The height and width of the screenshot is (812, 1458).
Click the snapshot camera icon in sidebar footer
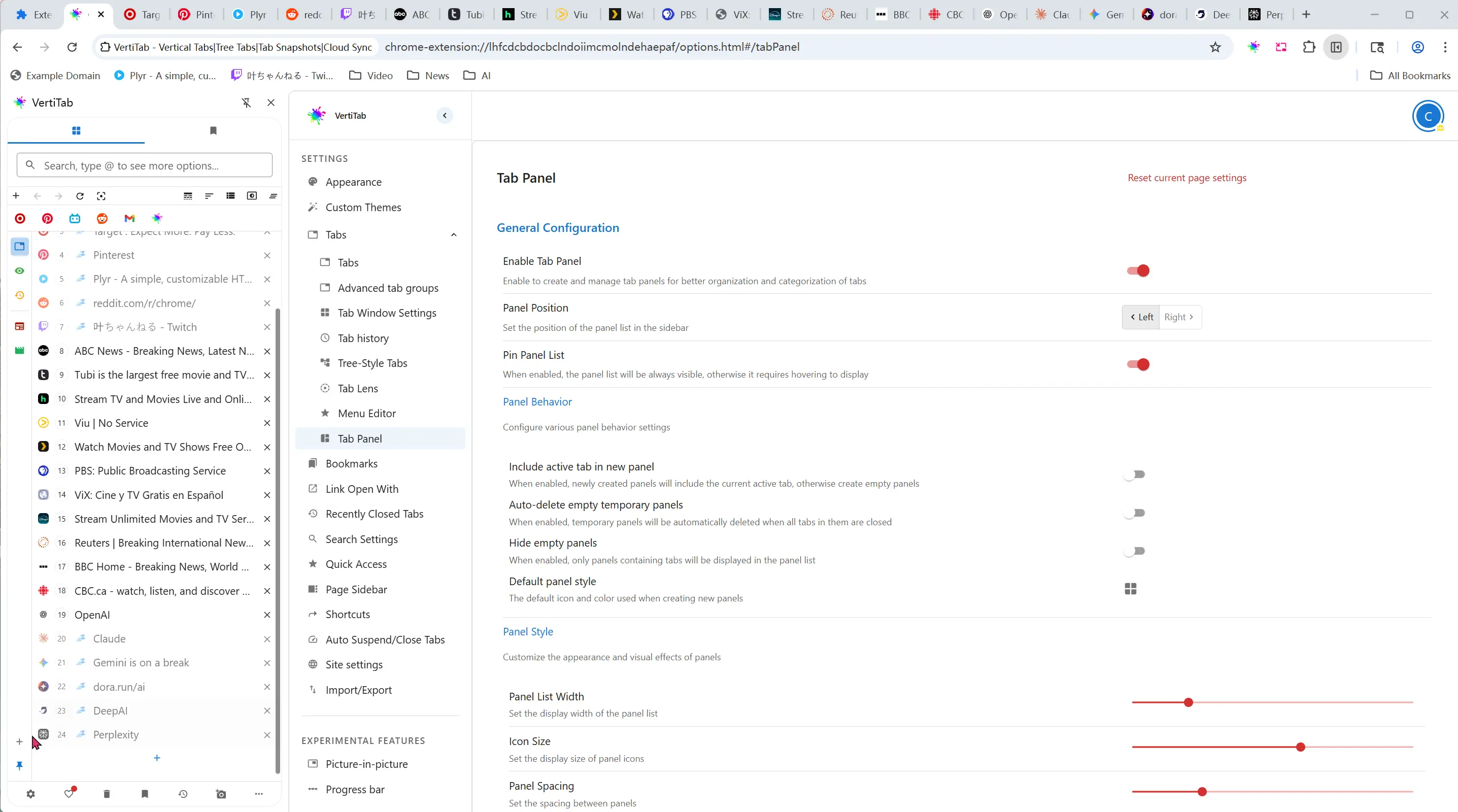221,794
